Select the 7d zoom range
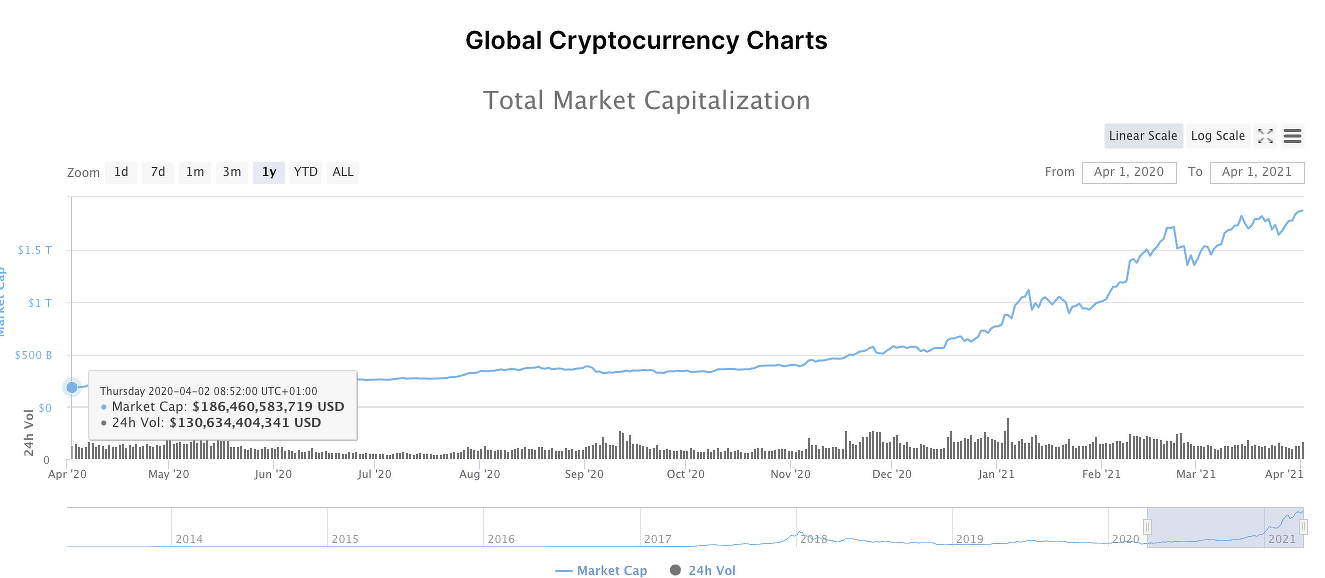This screenshot has height=578, width=1325. pos(157,171)
